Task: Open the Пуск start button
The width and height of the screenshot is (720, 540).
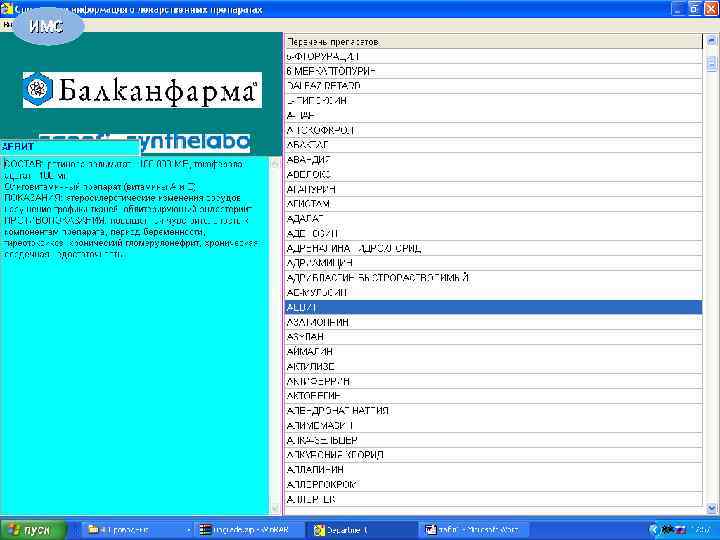Action: (x=32, y=530)
